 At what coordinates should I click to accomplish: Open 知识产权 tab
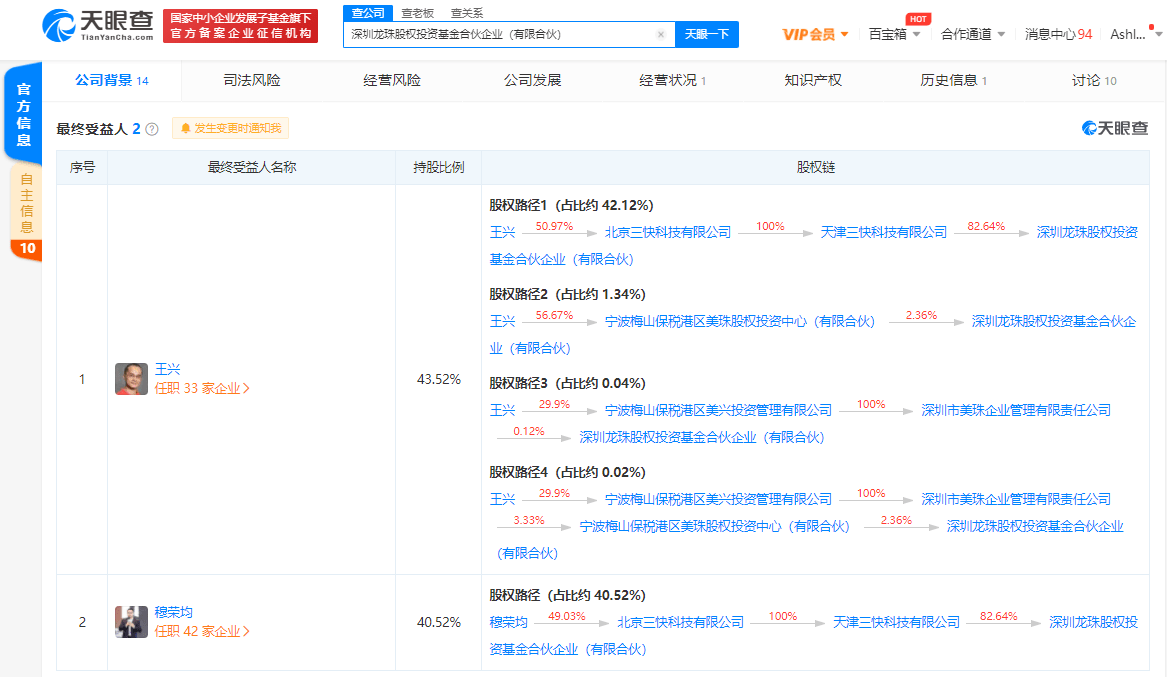click(813, 80)
